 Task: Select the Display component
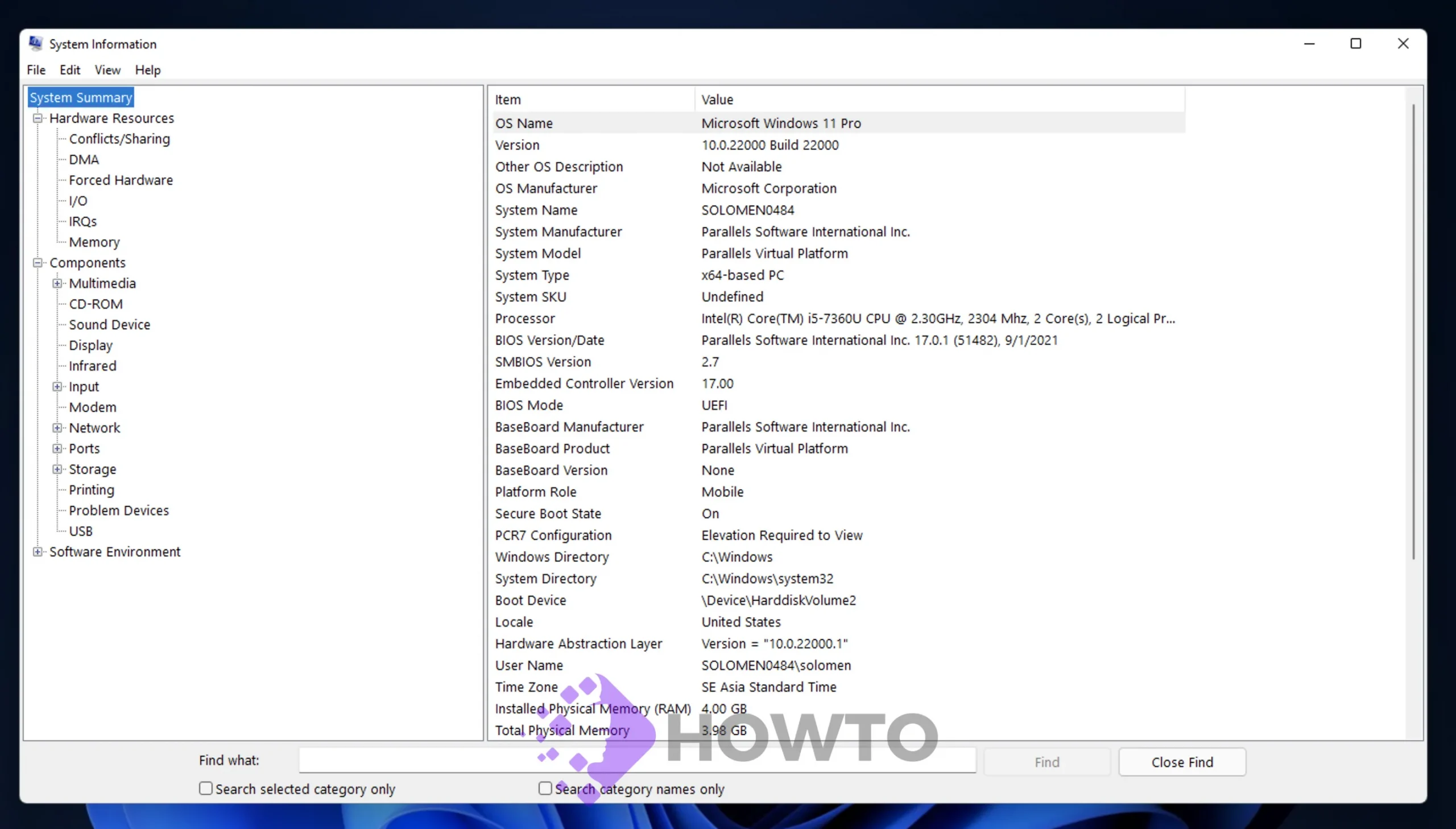[x=91, y=345]
